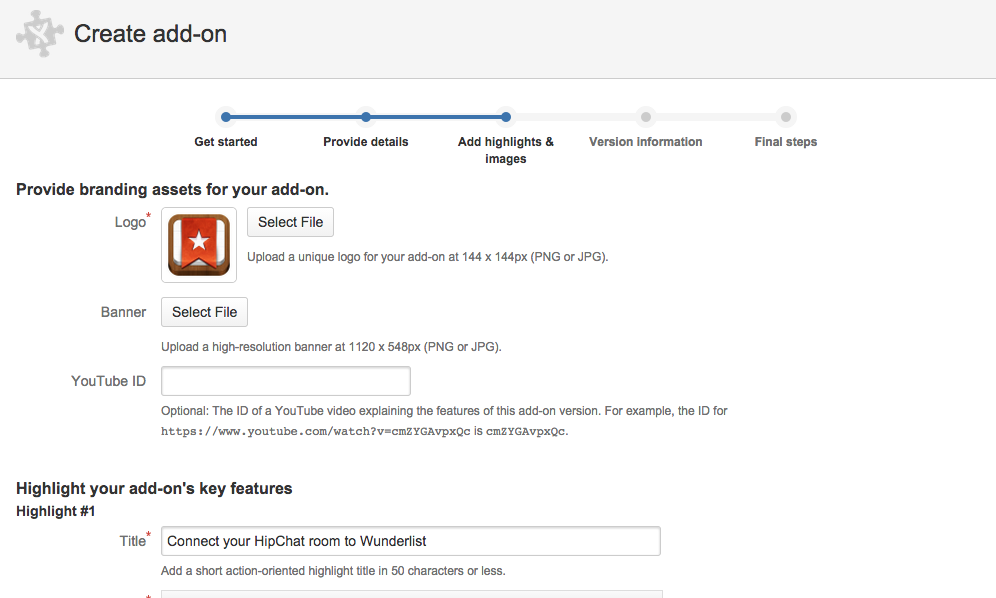Focus the YouTube ID text field
The height and width of the screenshot is (598, 996).
(286, 381)
